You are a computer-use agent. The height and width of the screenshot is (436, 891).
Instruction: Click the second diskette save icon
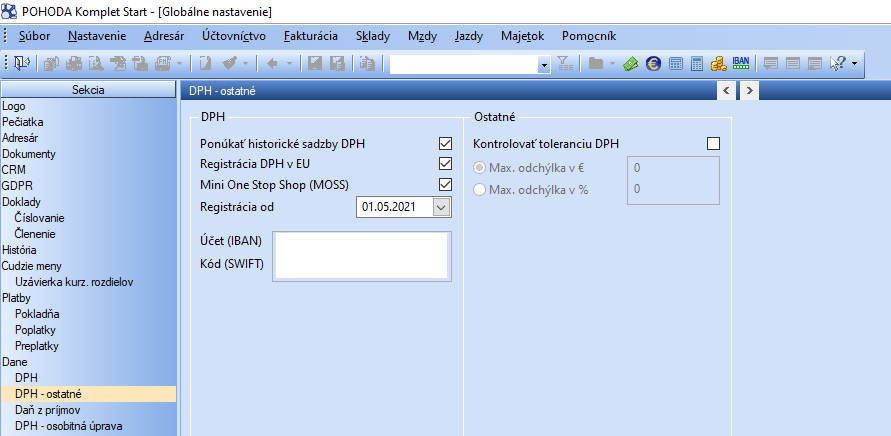336,64
